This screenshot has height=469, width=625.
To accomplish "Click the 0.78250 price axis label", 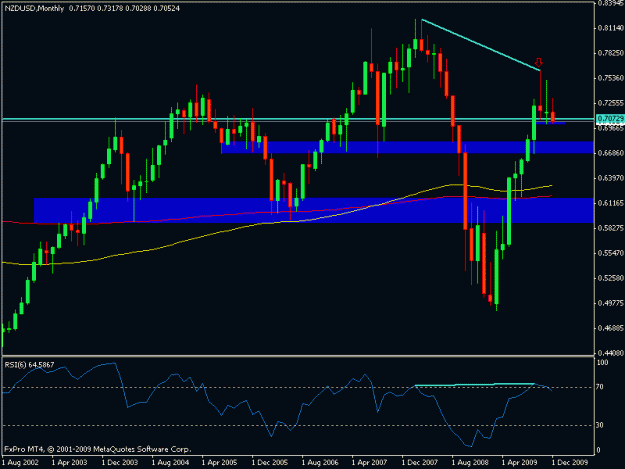I will click(x=610, y=53).
